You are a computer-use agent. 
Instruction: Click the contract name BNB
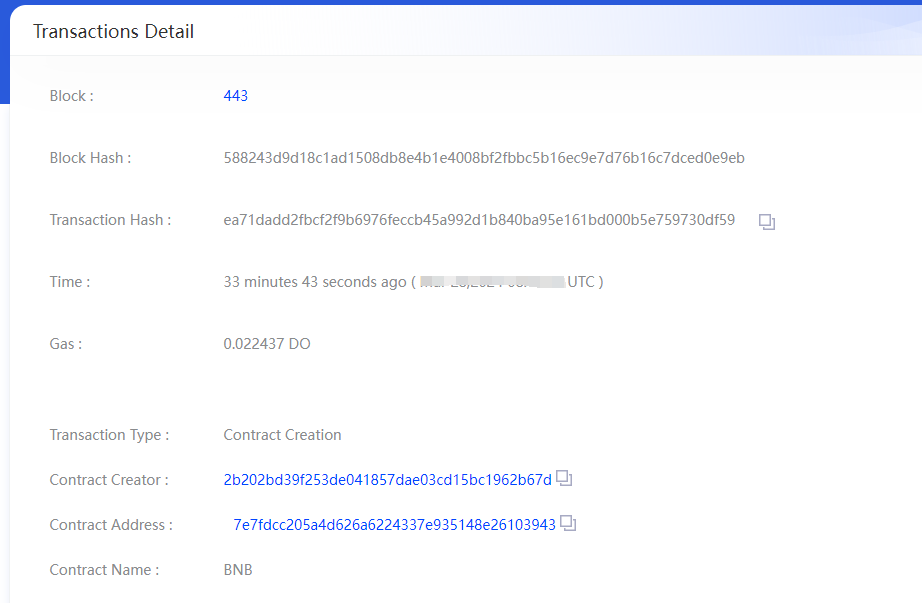click(238, 570)
